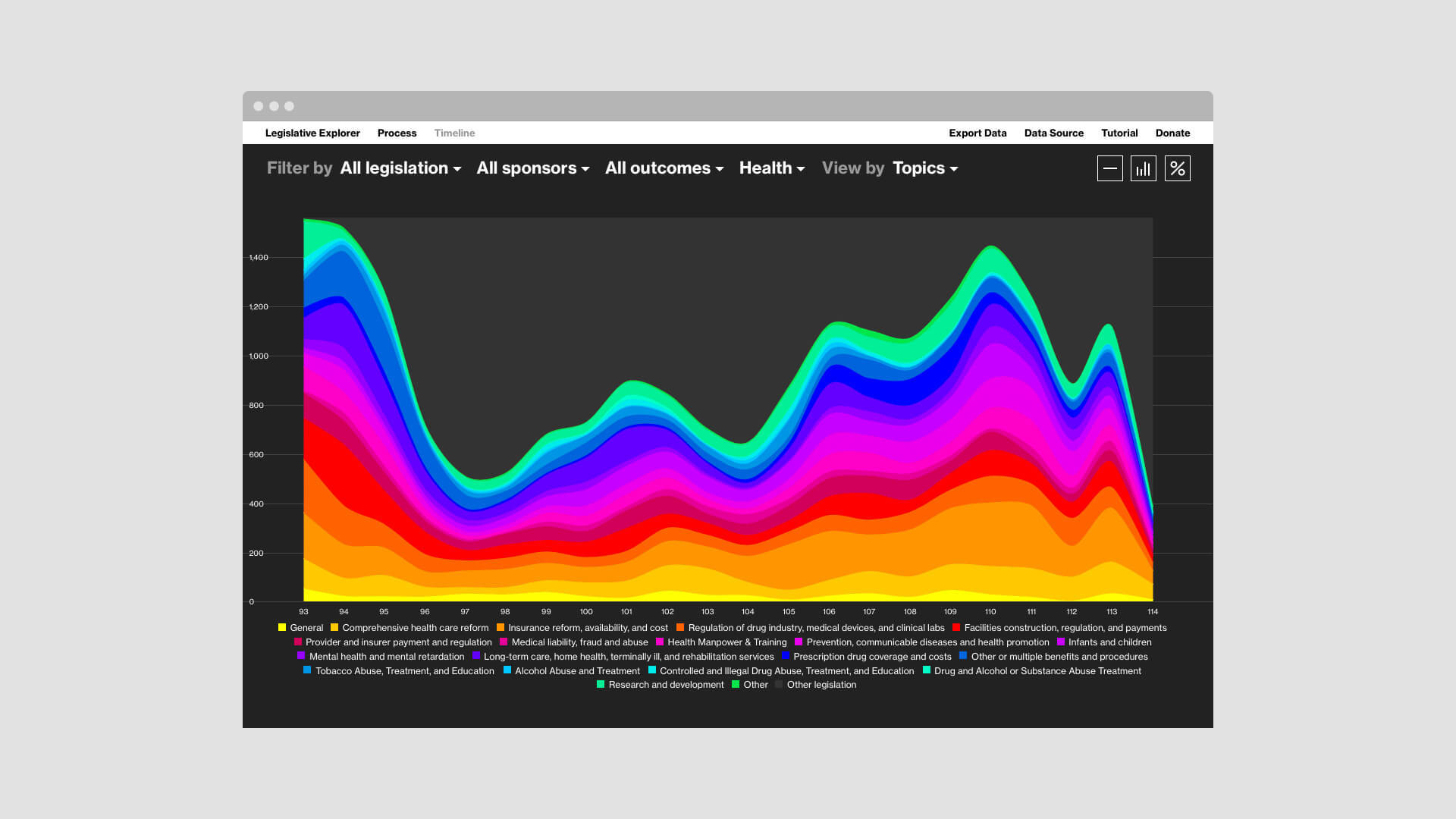Click the Other legislation legend square
The height and width of the screenshot is (819, 1456).
[779, 684]
